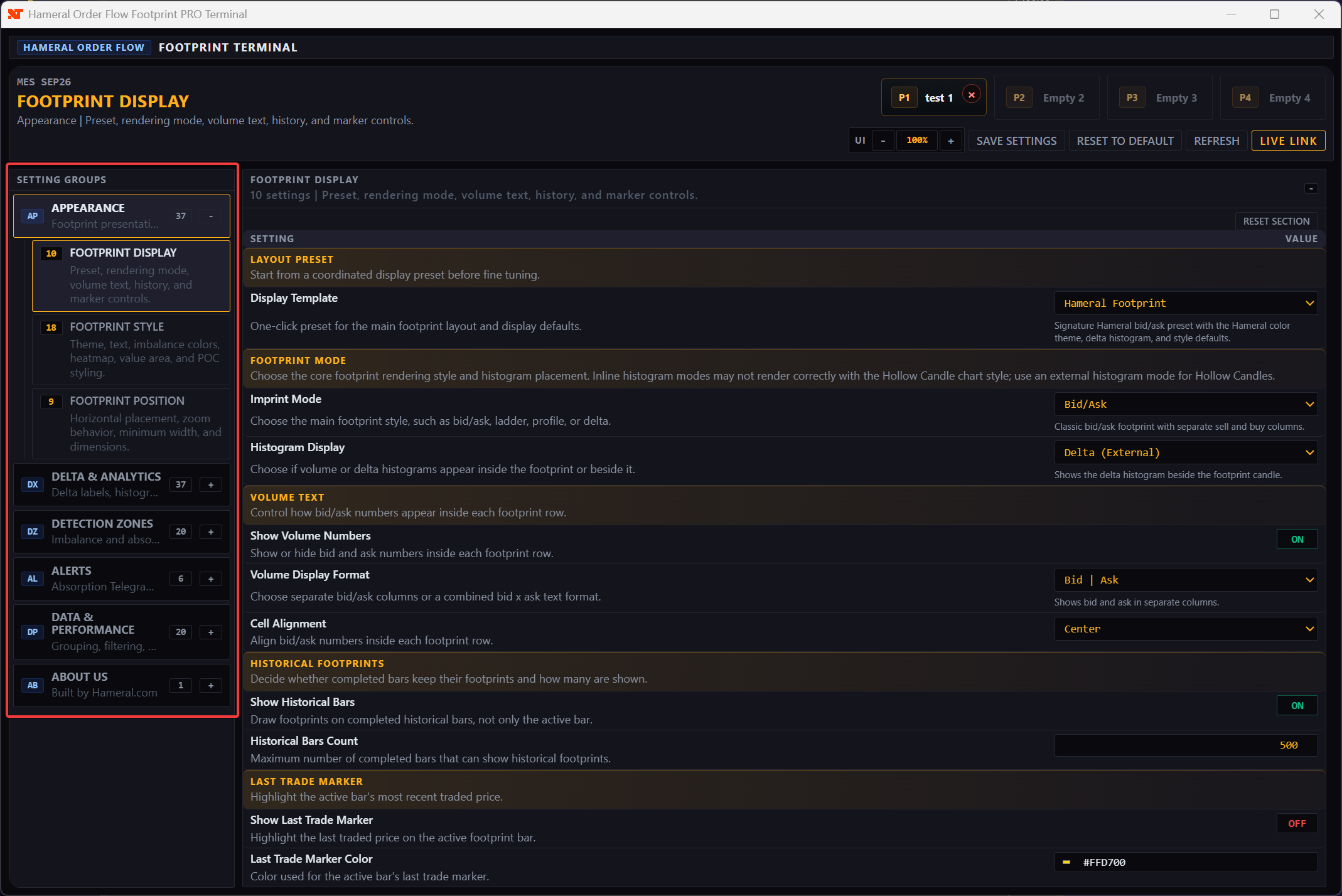
Task: Click the 20 count badge on Data & Performance
Action: pyautogui.click(x=181, y=632)
